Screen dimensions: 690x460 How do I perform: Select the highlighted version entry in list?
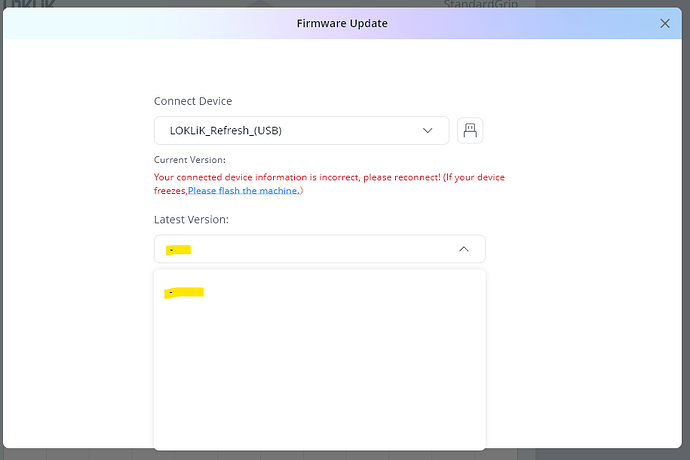319,292
